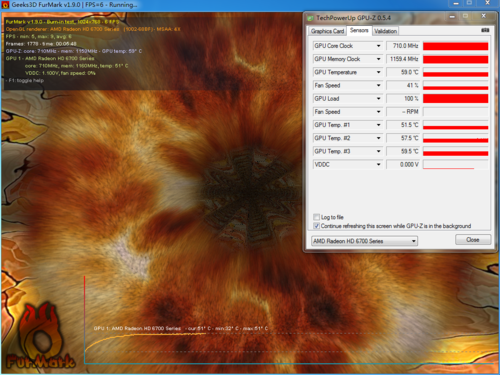Click the Close button in GPU-Z
The height and width of the screenshot is (375, 500).
click(x=473, y=240)
